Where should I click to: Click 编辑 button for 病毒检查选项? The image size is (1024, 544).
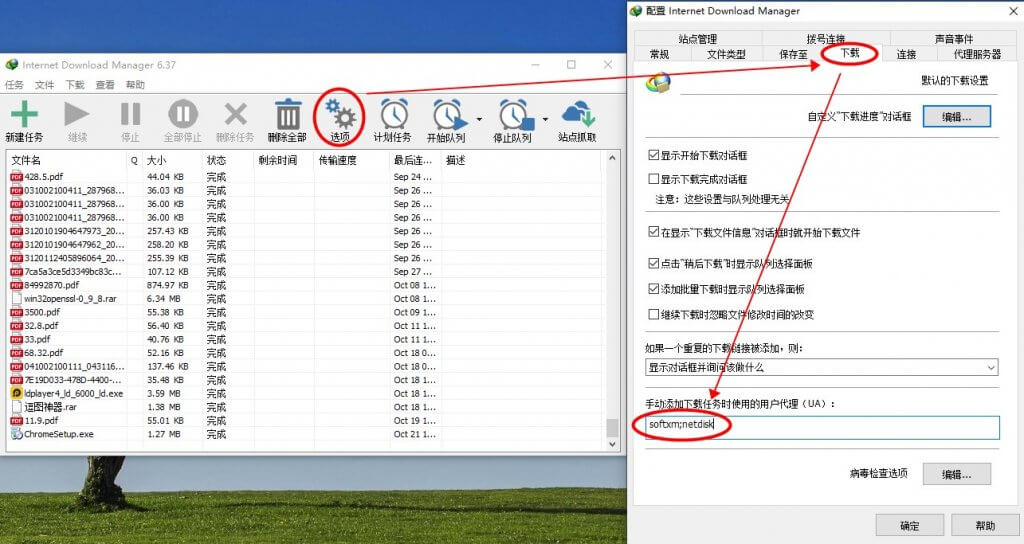pyautogui.click(x=957, y=474)
